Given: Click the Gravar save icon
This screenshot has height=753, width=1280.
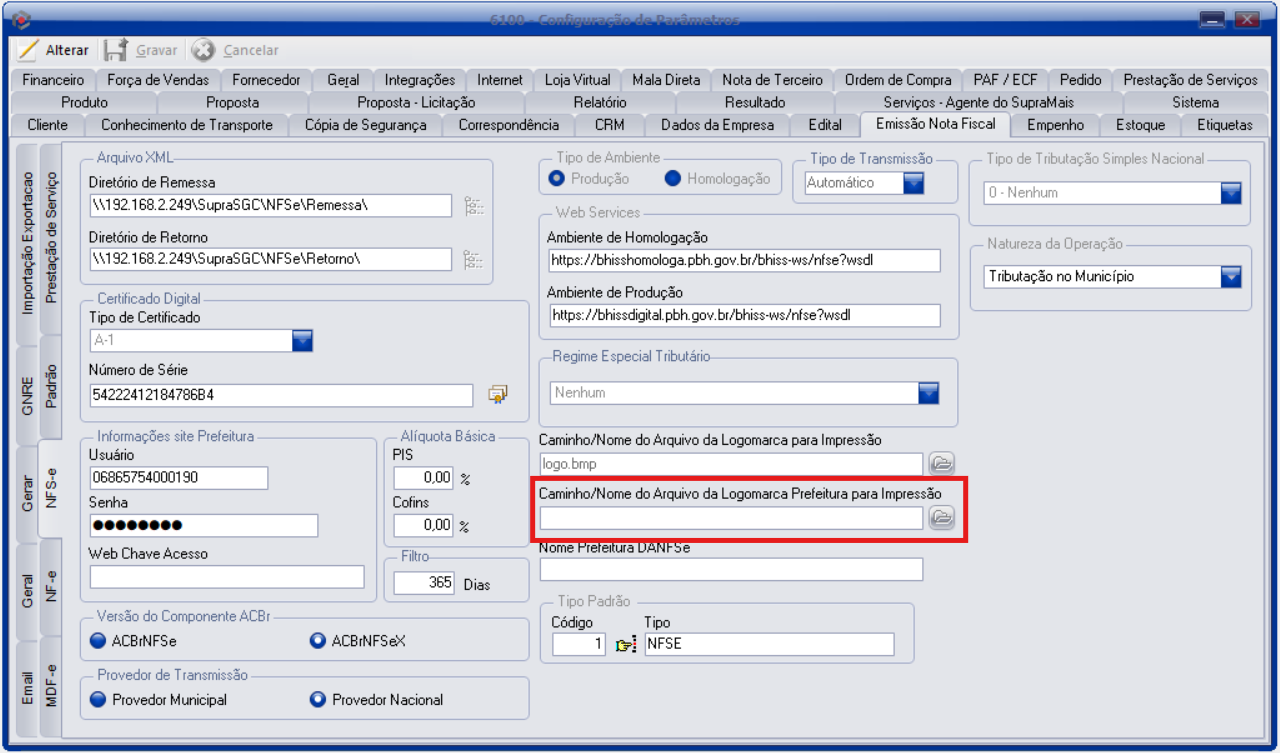Looking at the screenshot, I should point(115,50).
